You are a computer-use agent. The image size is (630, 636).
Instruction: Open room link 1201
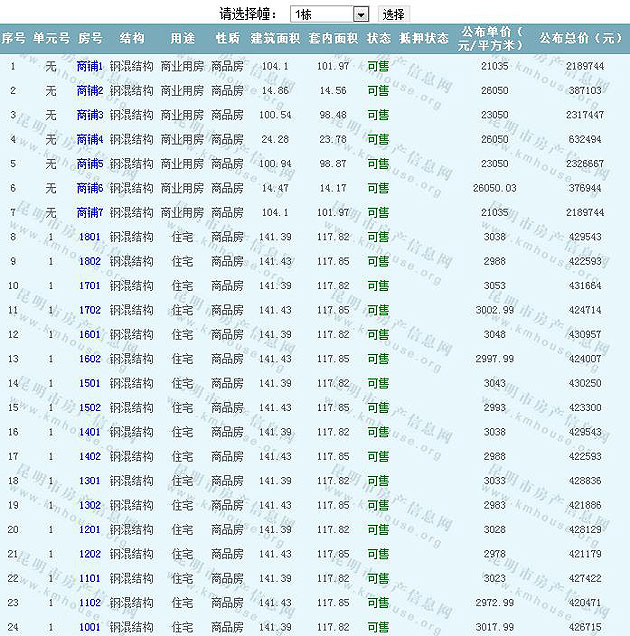coord(90,529)
